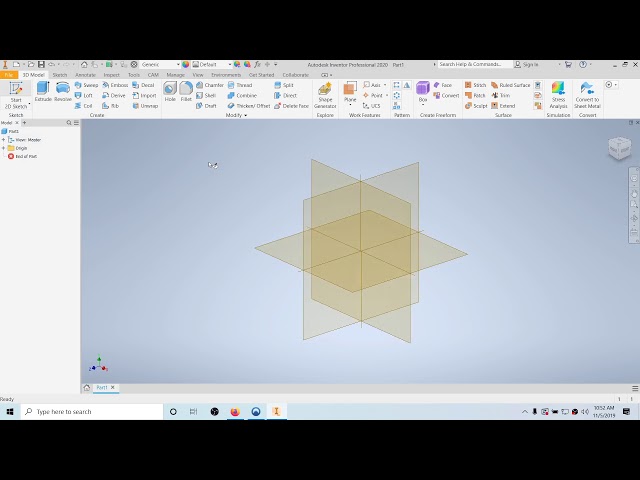The width and height of the screenshot is (640, 480).
Task: Open the Manage ribbon tab
Action: pos(176,75)
